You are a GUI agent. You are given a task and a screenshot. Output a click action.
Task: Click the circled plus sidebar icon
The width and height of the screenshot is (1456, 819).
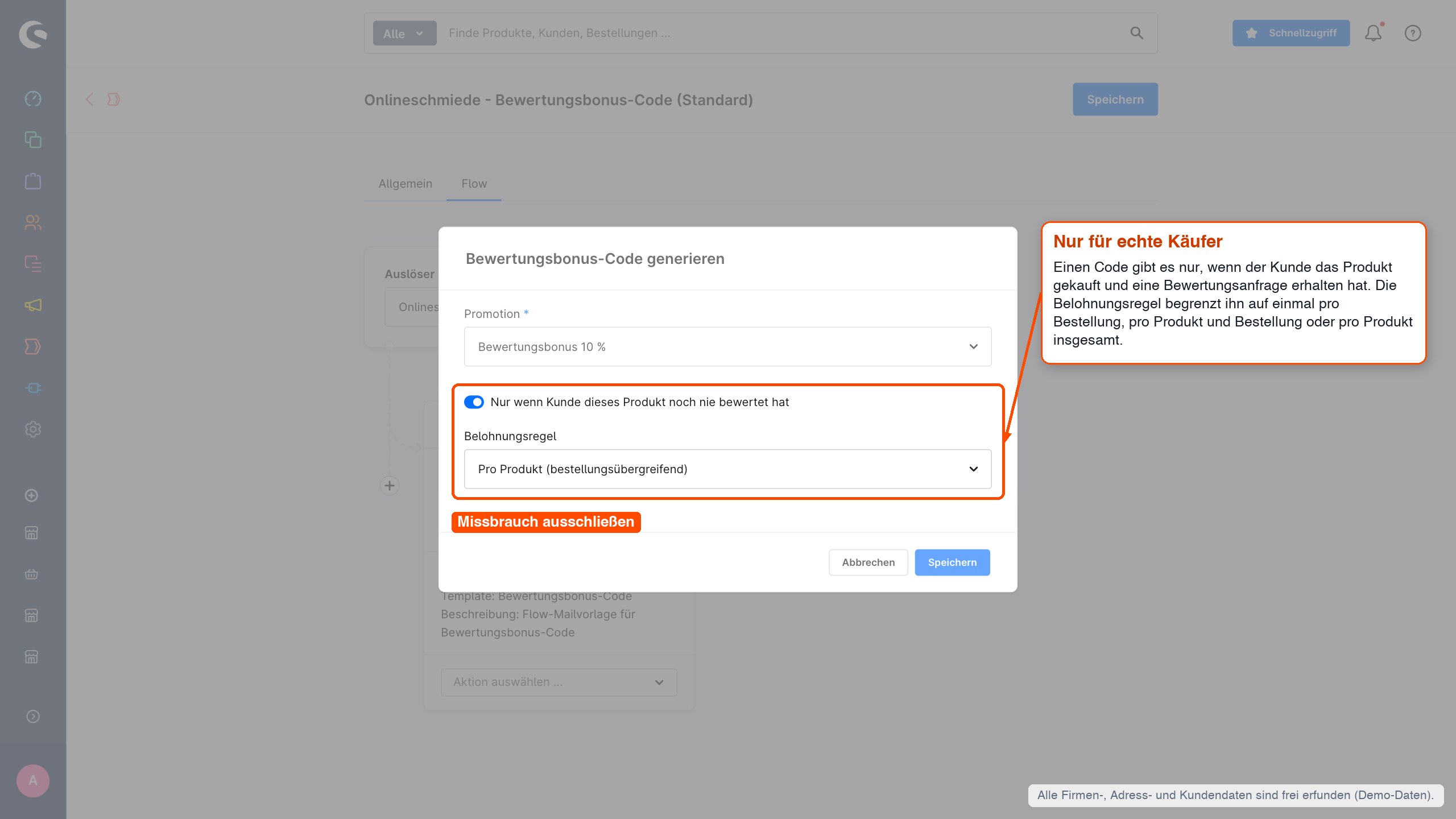coord(32,495)
